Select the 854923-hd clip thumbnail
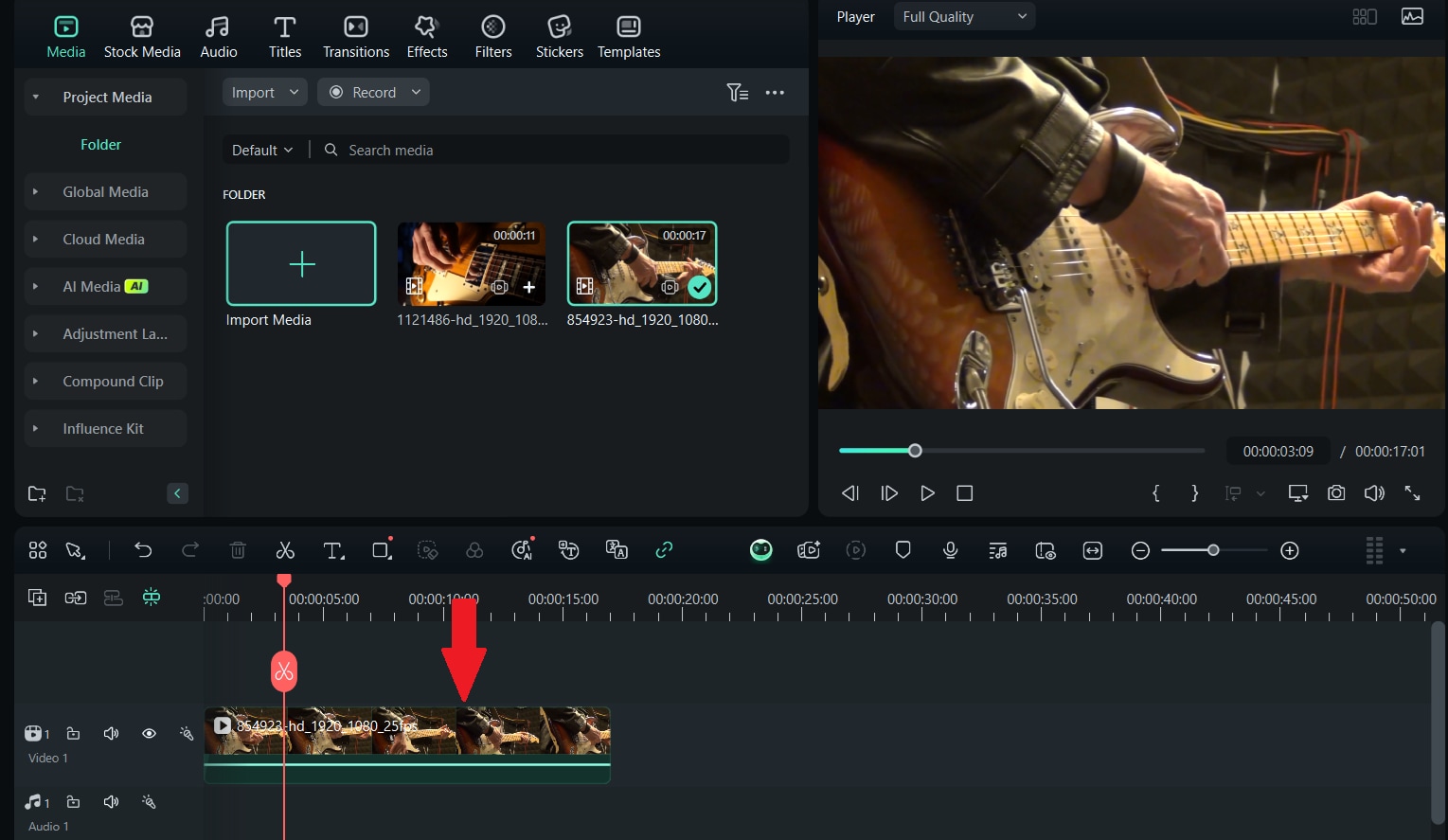The height and width of the screenshot is (840, 1448). pyautogui.click(x=642, y=263)
